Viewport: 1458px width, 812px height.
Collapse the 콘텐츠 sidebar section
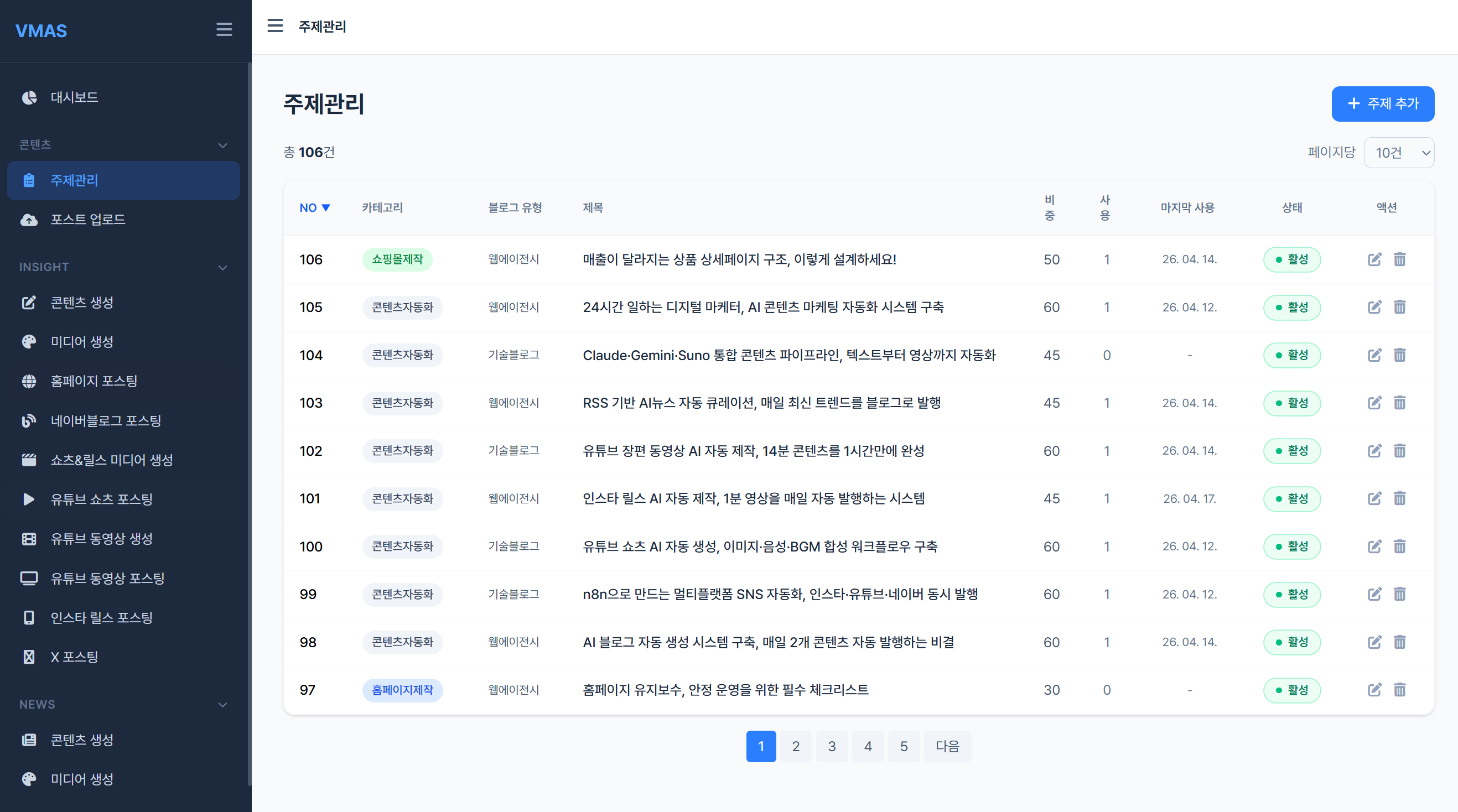pos(222,145)
